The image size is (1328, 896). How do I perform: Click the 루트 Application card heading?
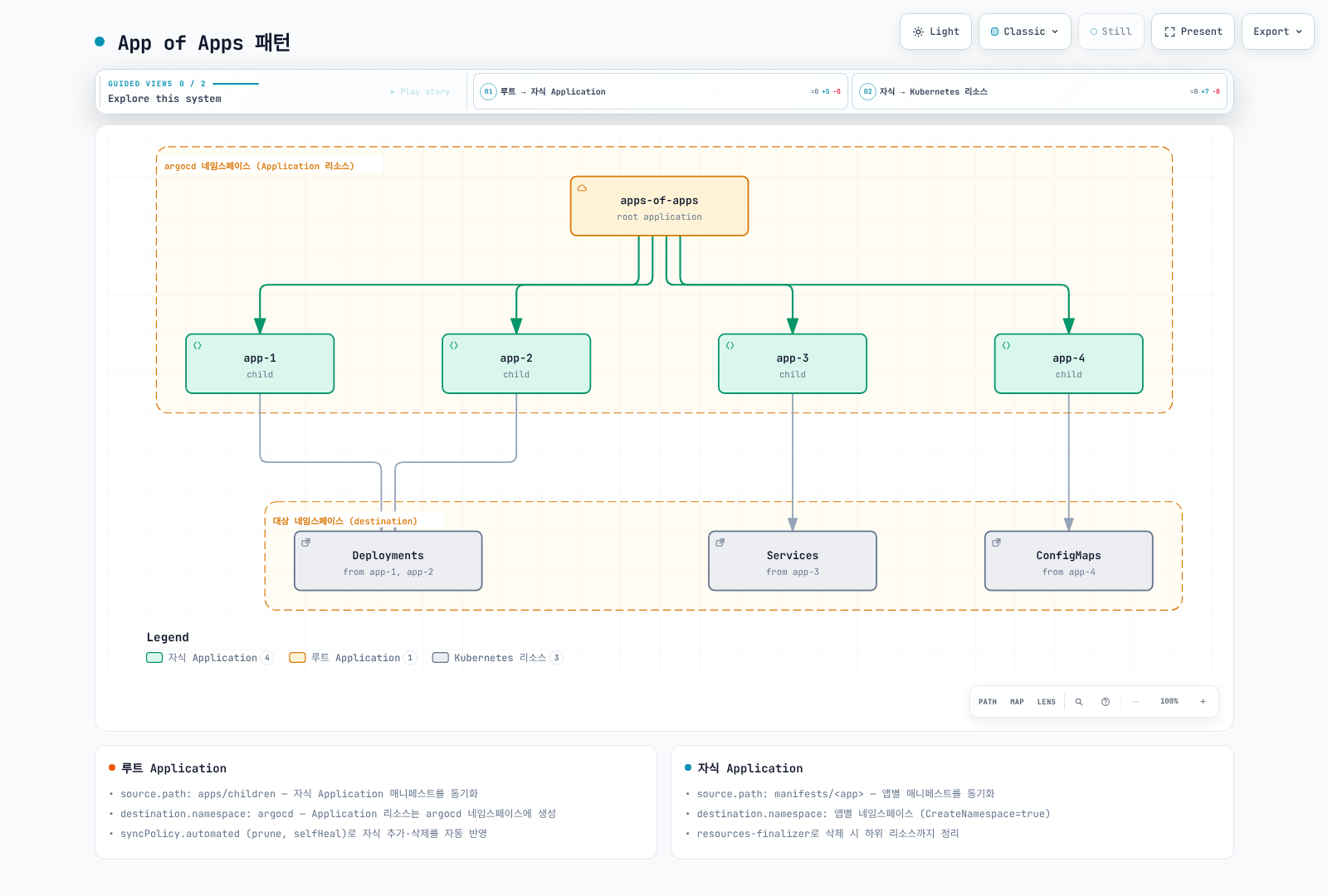click(x=173, y=768)
